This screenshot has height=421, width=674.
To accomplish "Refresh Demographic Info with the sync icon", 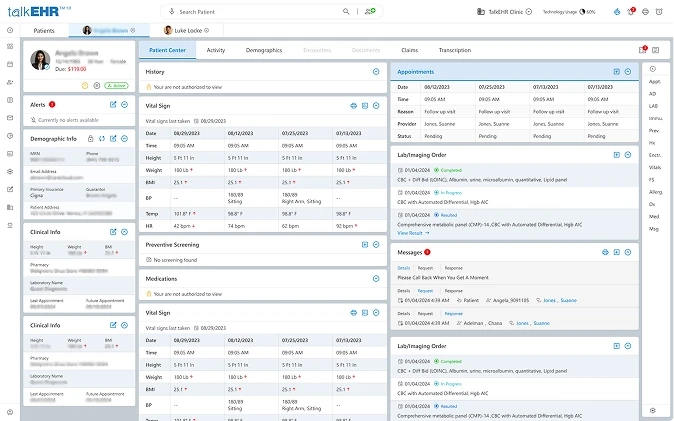I will pyautogui.click(x=102, y=137).
